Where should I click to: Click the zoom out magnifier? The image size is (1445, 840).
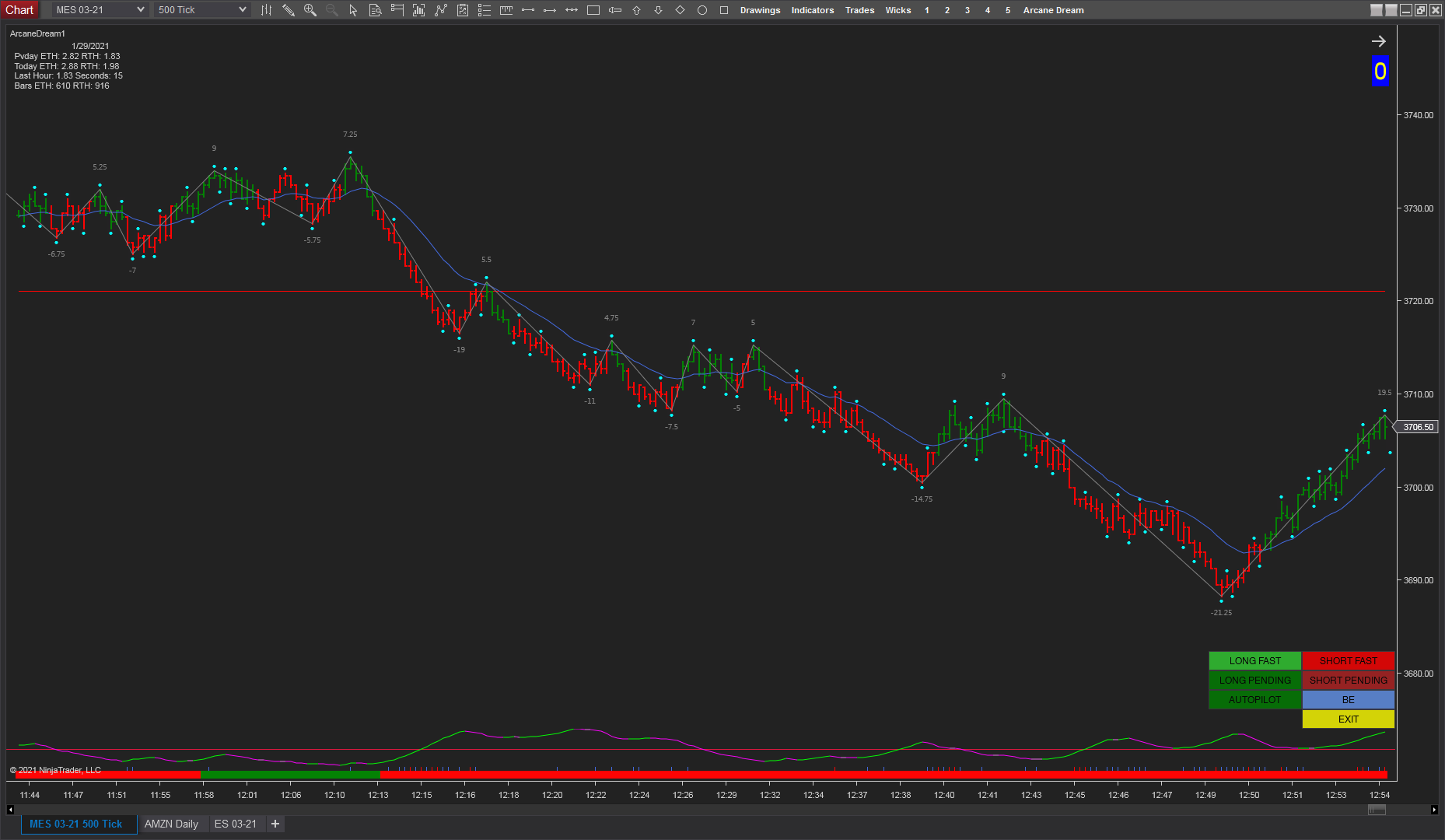pos(331,10)
